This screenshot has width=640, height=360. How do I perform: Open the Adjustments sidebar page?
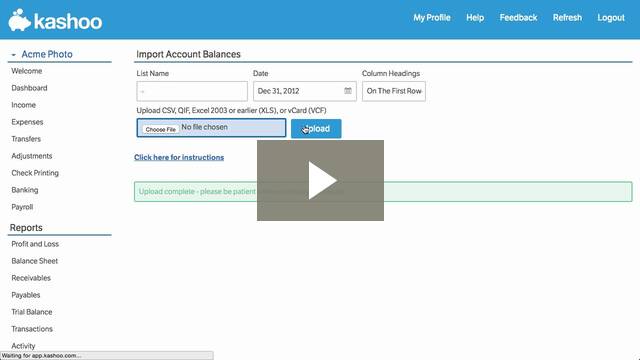32,156
